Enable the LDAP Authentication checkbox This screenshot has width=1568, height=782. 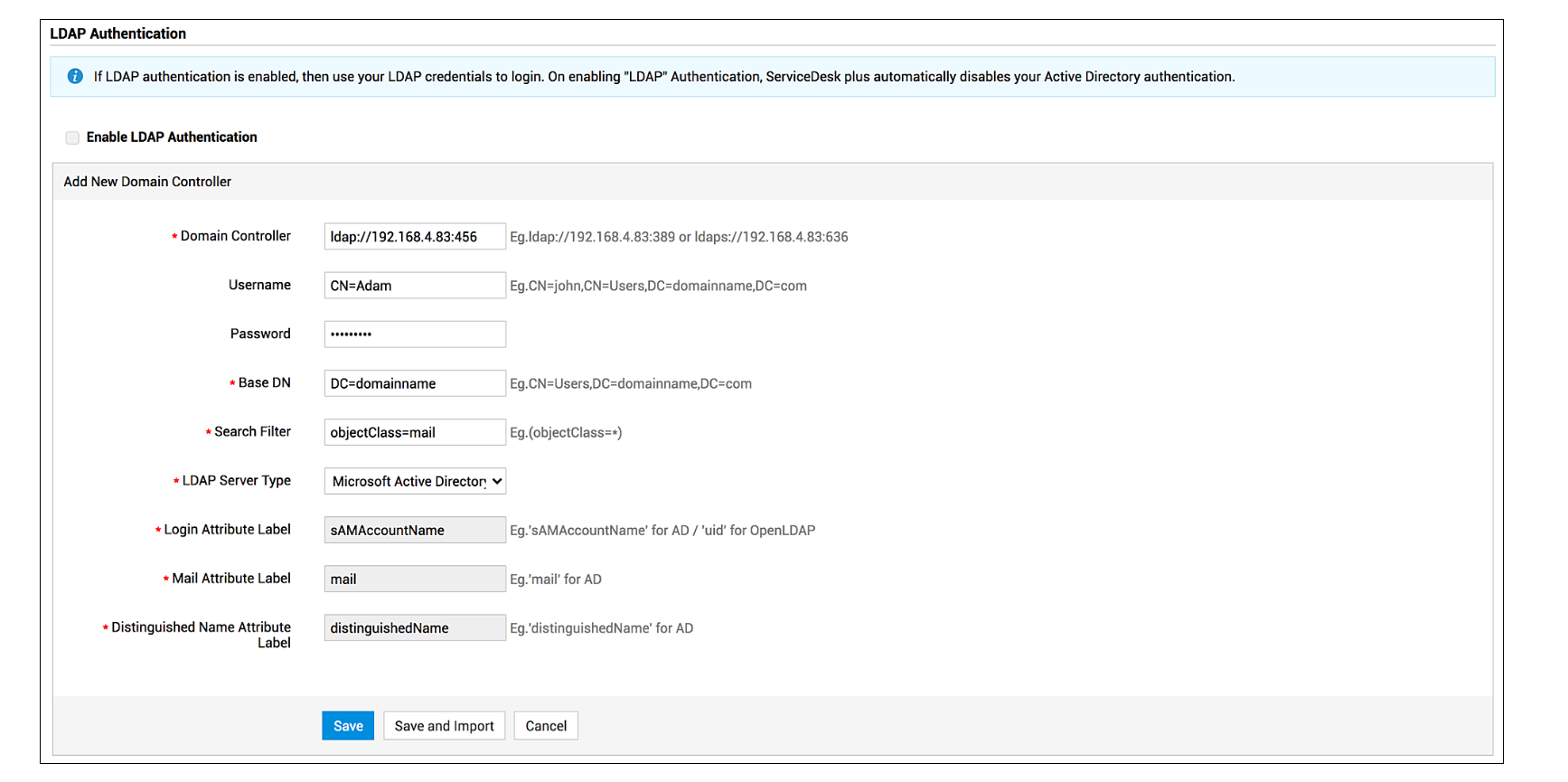pos(72,137)
